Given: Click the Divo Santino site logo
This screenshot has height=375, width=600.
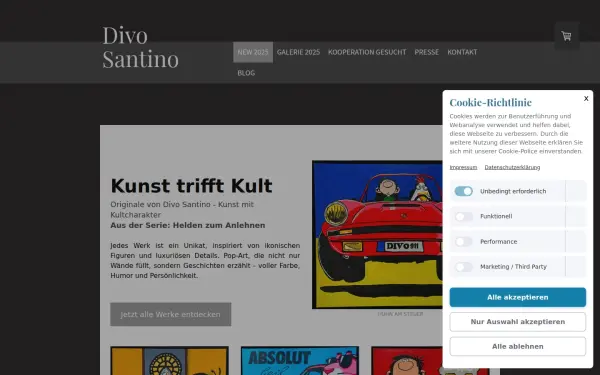Looking at the screenshot, I should (140, 47).
